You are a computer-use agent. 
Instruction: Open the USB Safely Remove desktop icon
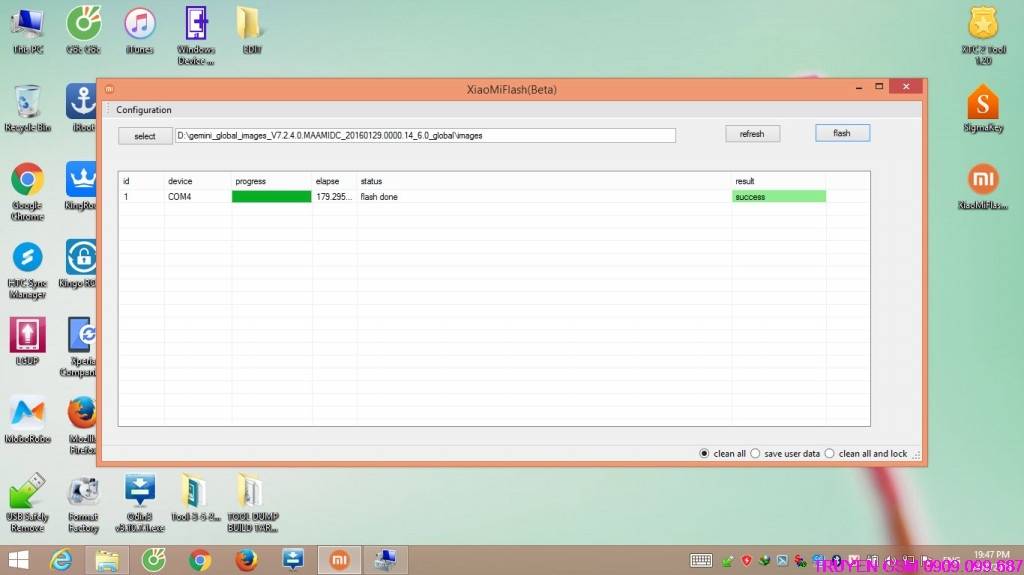27,503
